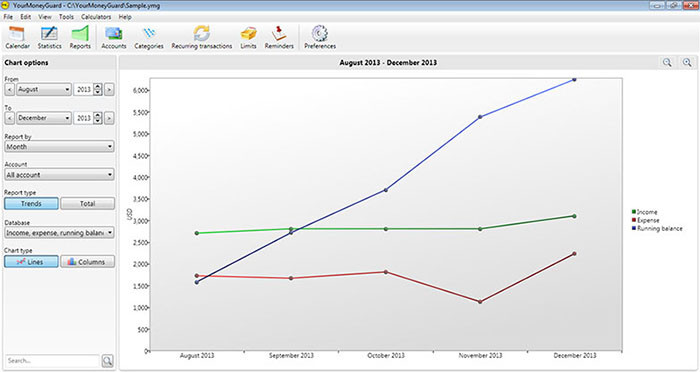Go to previous From month

(9, 89)
